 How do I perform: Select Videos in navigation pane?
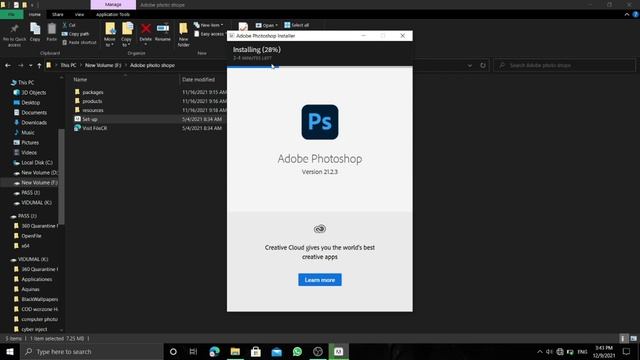click(x=29, y=153)
